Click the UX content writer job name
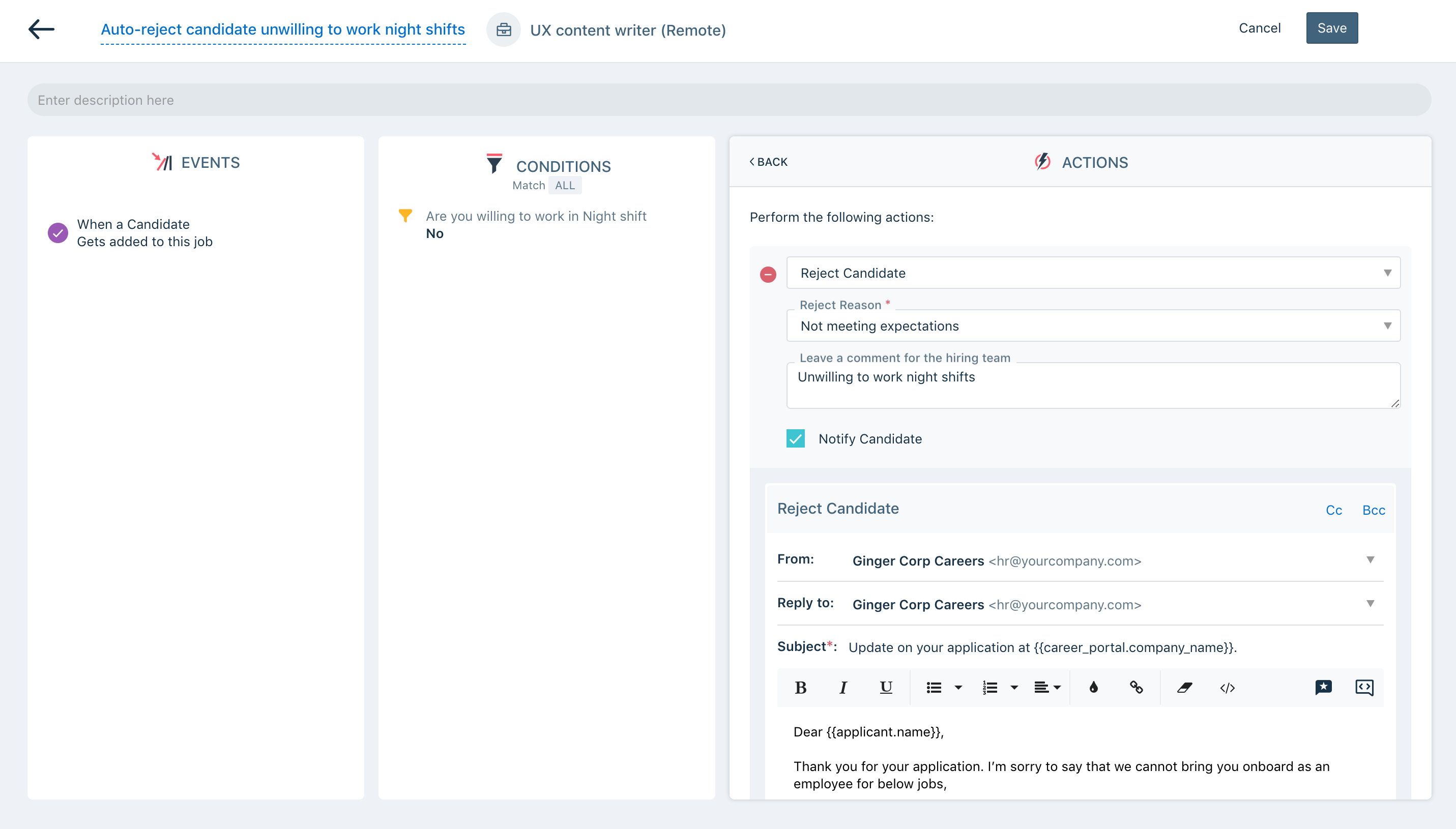1456x829 pixels. (x=628, y=30)
